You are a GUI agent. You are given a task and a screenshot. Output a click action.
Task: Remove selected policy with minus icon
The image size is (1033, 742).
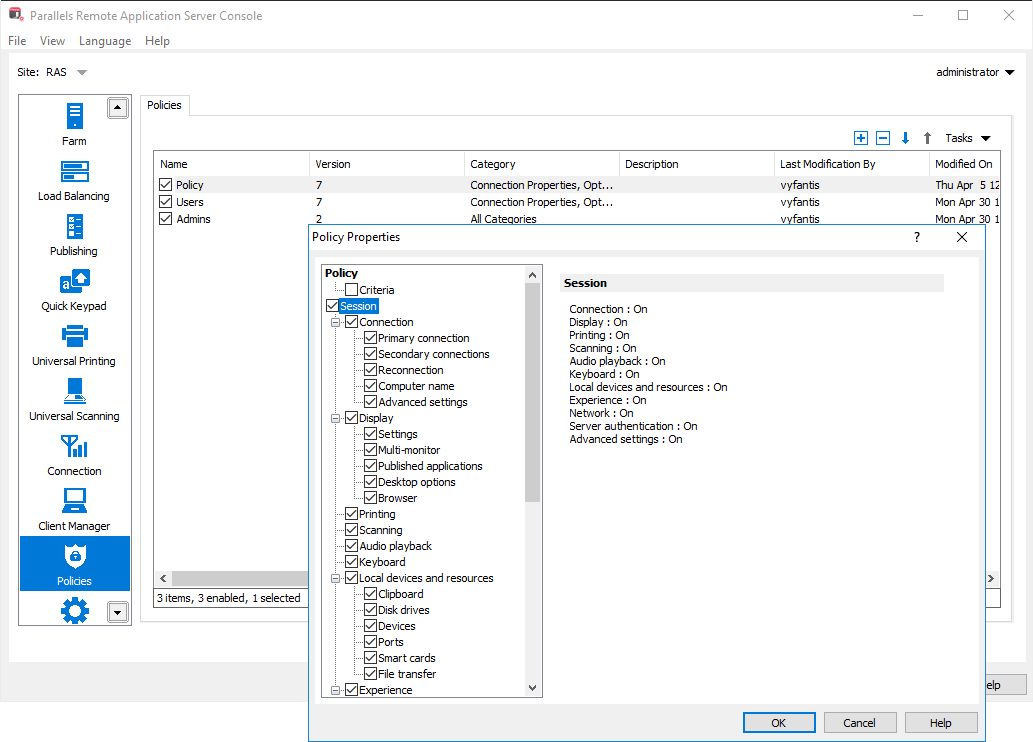883,138
